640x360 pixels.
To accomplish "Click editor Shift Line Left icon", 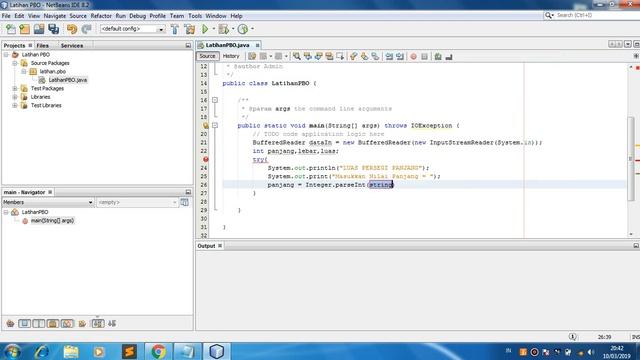I will (x=389, y=56).
